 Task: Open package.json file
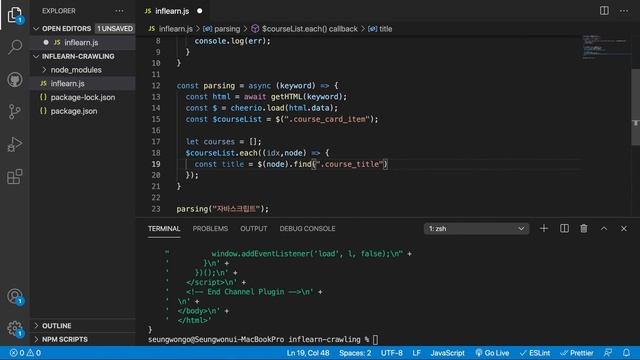point(74,111)
